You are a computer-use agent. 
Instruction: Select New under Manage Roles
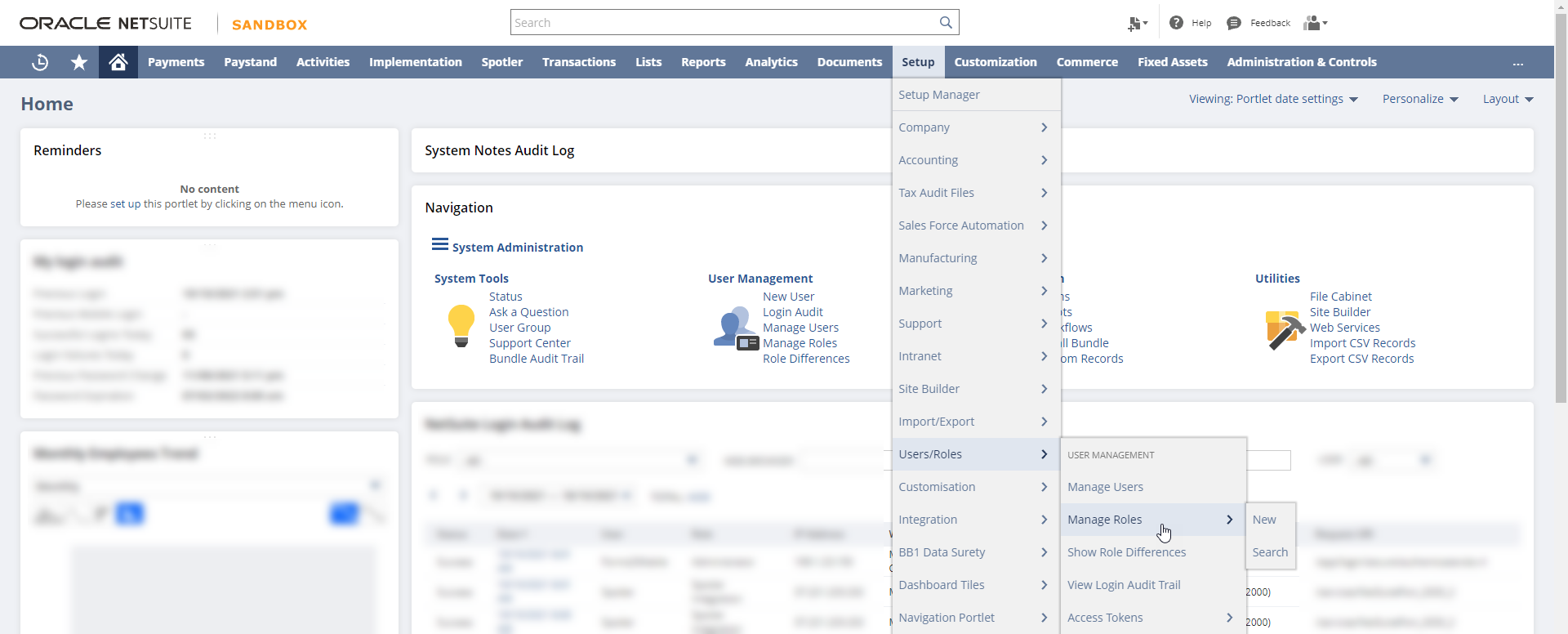pyautogui.click(x=1270, y=520)
